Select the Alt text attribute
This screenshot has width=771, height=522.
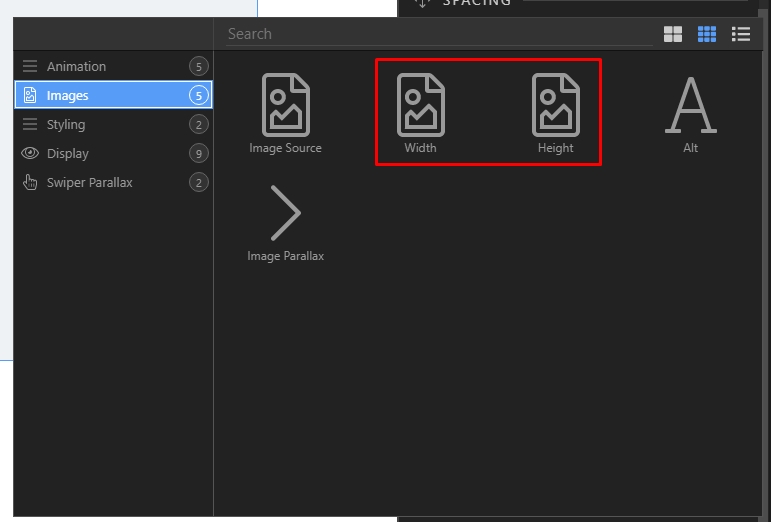690,114
